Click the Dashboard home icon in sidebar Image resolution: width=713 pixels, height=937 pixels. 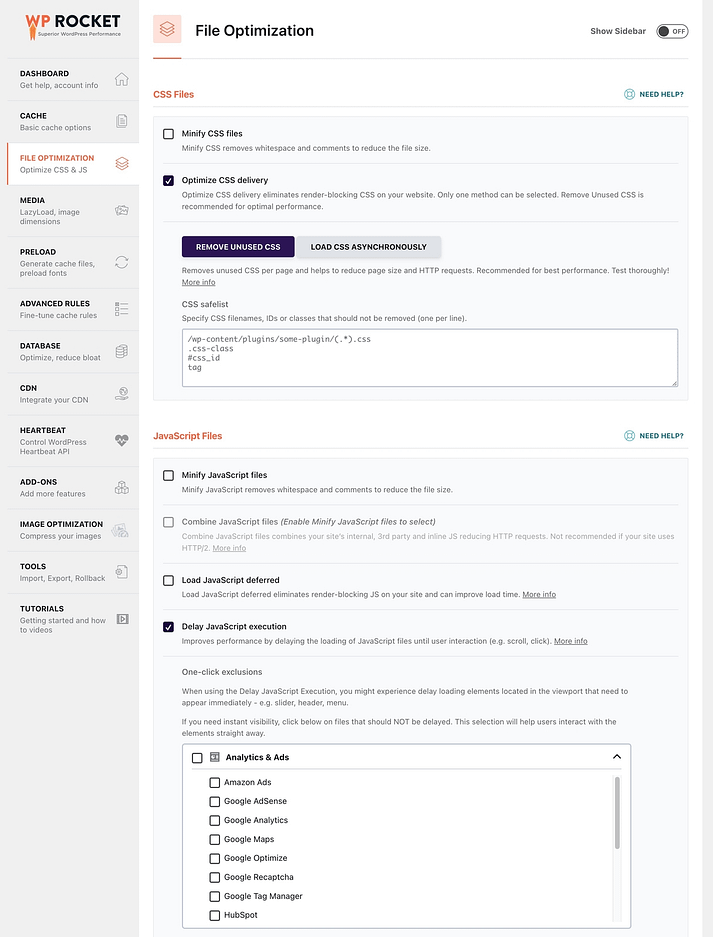[x=121, y=80]
